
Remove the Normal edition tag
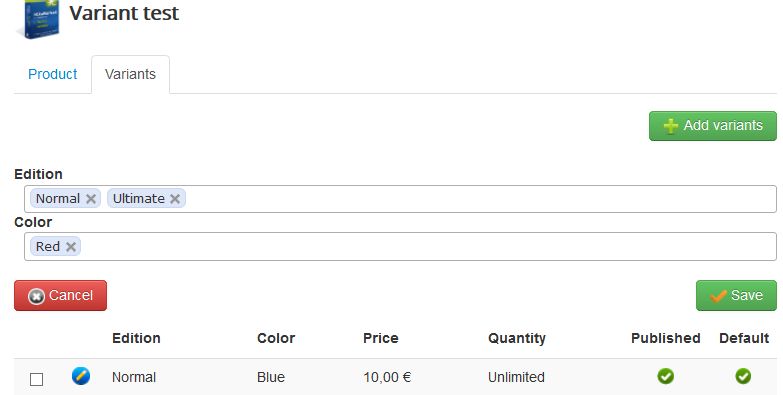(90, 199)
